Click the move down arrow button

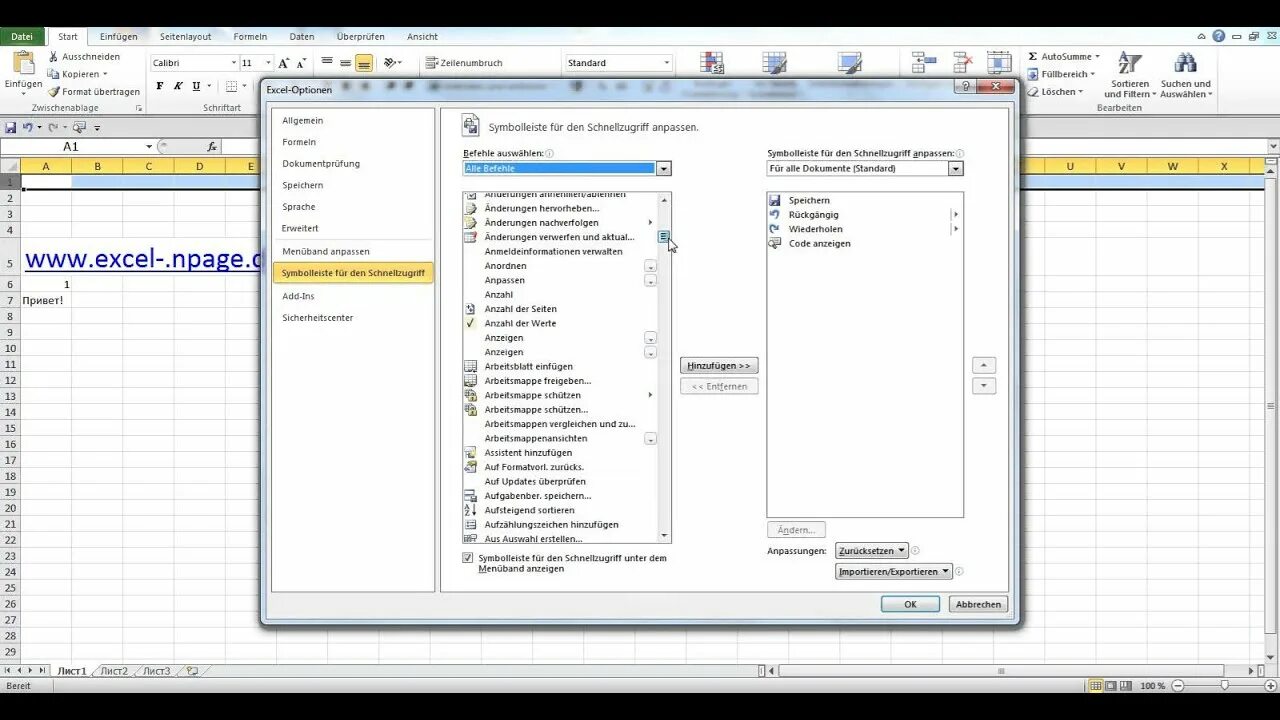984,386
